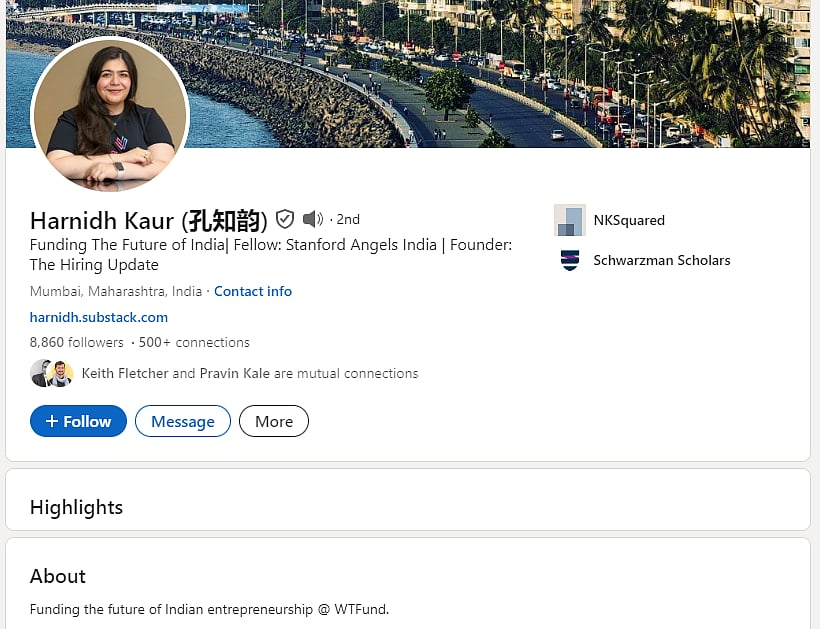Visit harnidh.substack.com

pos(98,317)
